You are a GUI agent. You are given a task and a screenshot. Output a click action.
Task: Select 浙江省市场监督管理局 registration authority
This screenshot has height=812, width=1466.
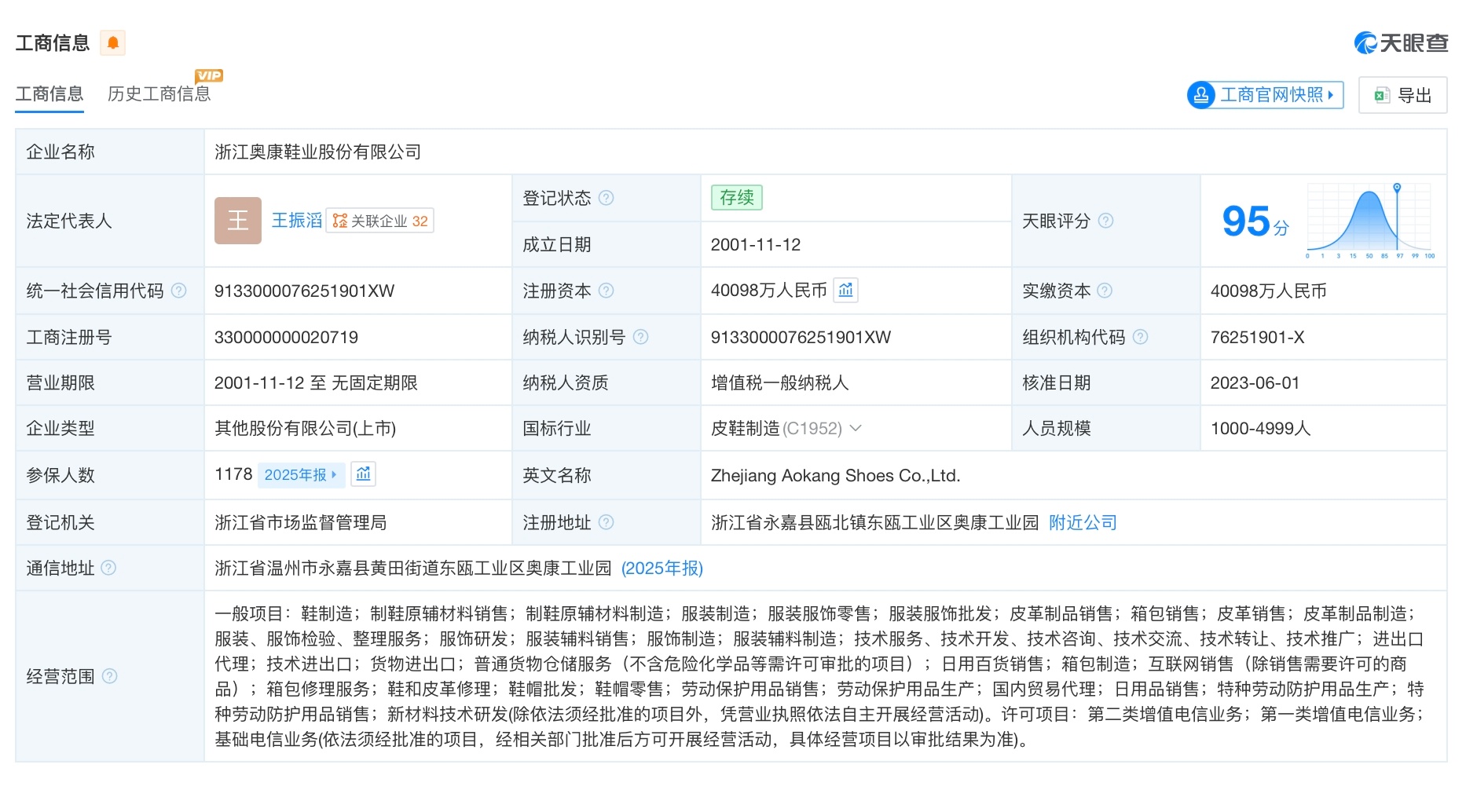(x=300, y=522)
